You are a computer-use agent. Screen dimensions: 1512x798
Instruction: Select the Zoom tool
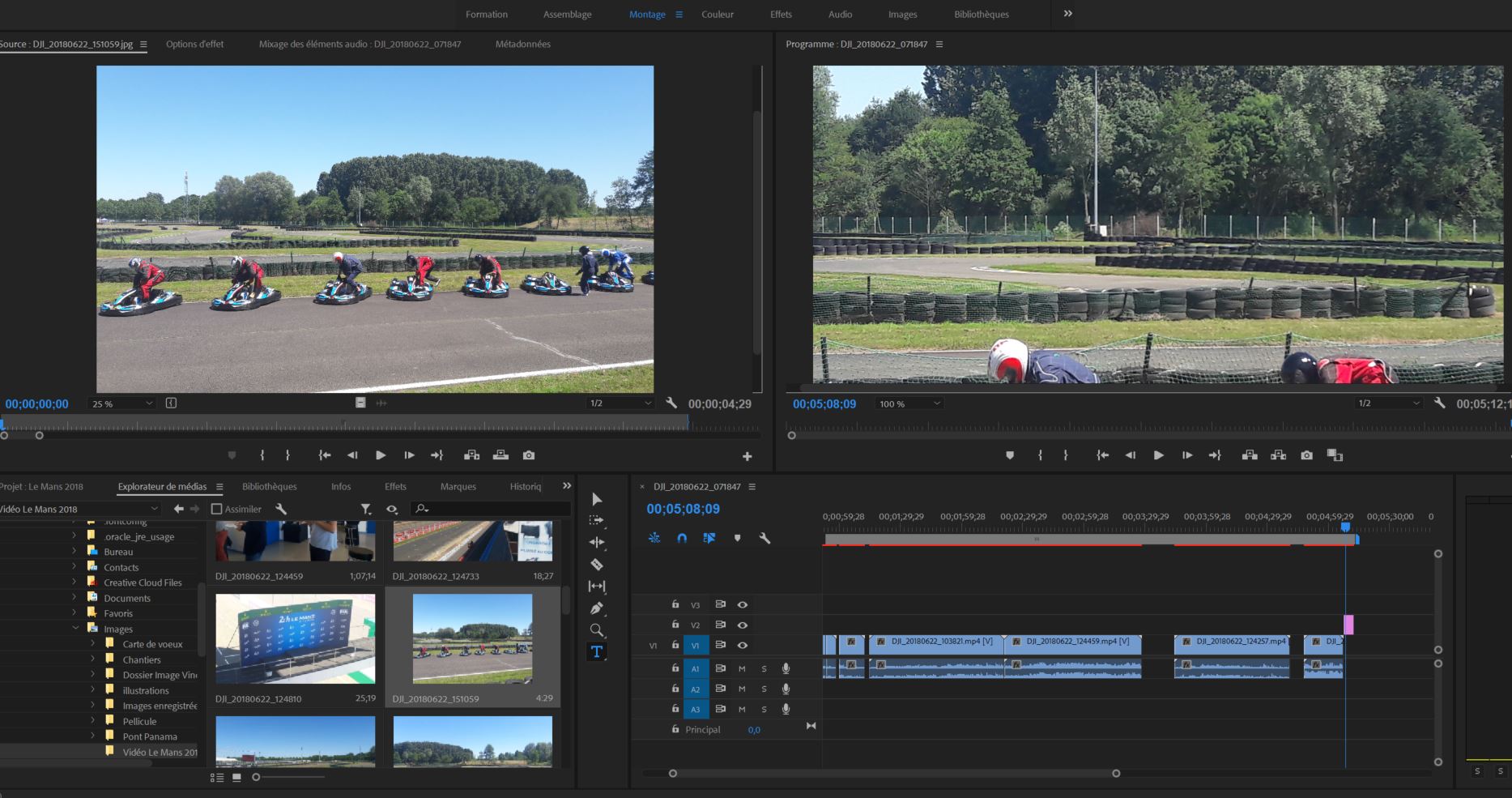(x=597, y=630)
